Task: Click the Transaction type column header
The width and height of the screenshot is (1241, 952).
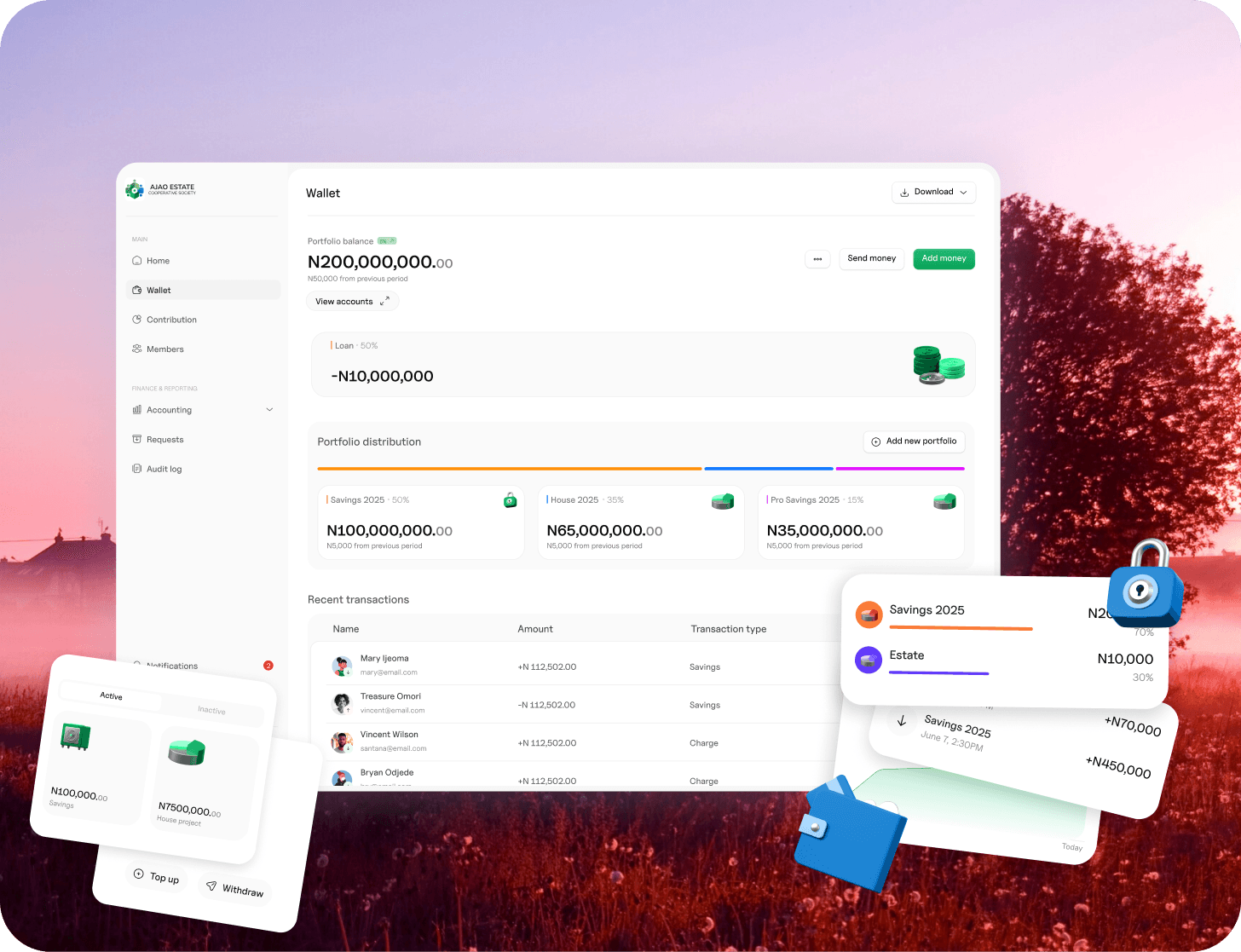Action: 729,629
